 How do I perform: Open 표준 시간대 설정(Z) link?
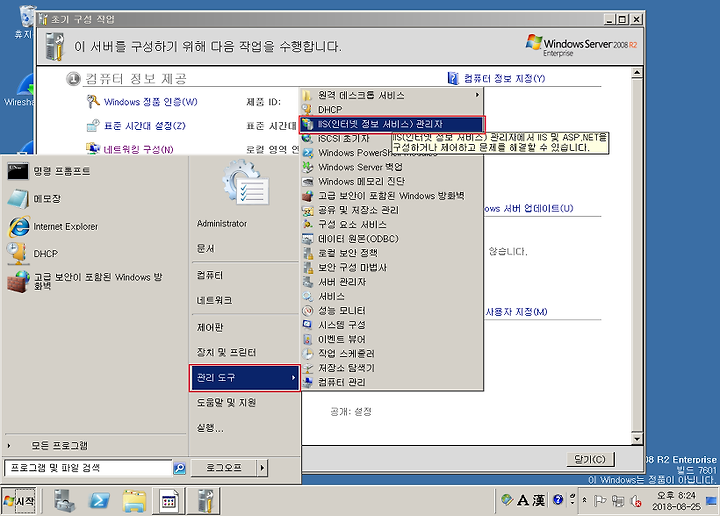pos(144,126)
